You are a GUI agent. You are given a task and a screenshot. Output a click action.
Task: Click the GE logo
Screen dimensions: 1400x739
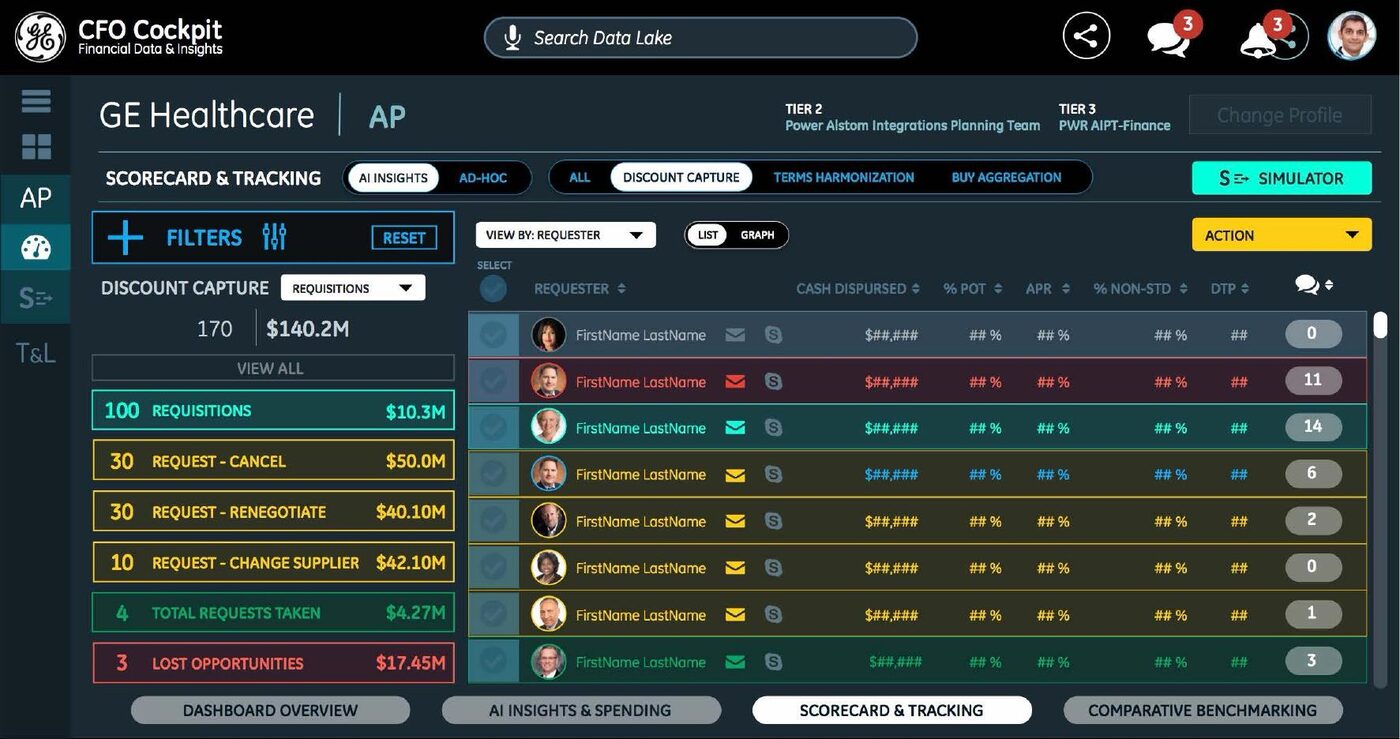click(x=40, y=37)
